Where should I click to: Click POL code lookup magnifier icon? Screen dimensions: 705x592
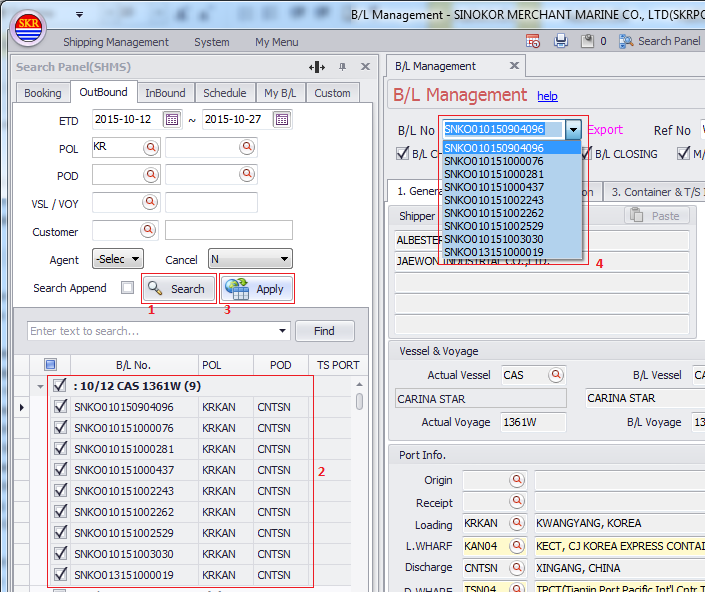click(151, 147)
